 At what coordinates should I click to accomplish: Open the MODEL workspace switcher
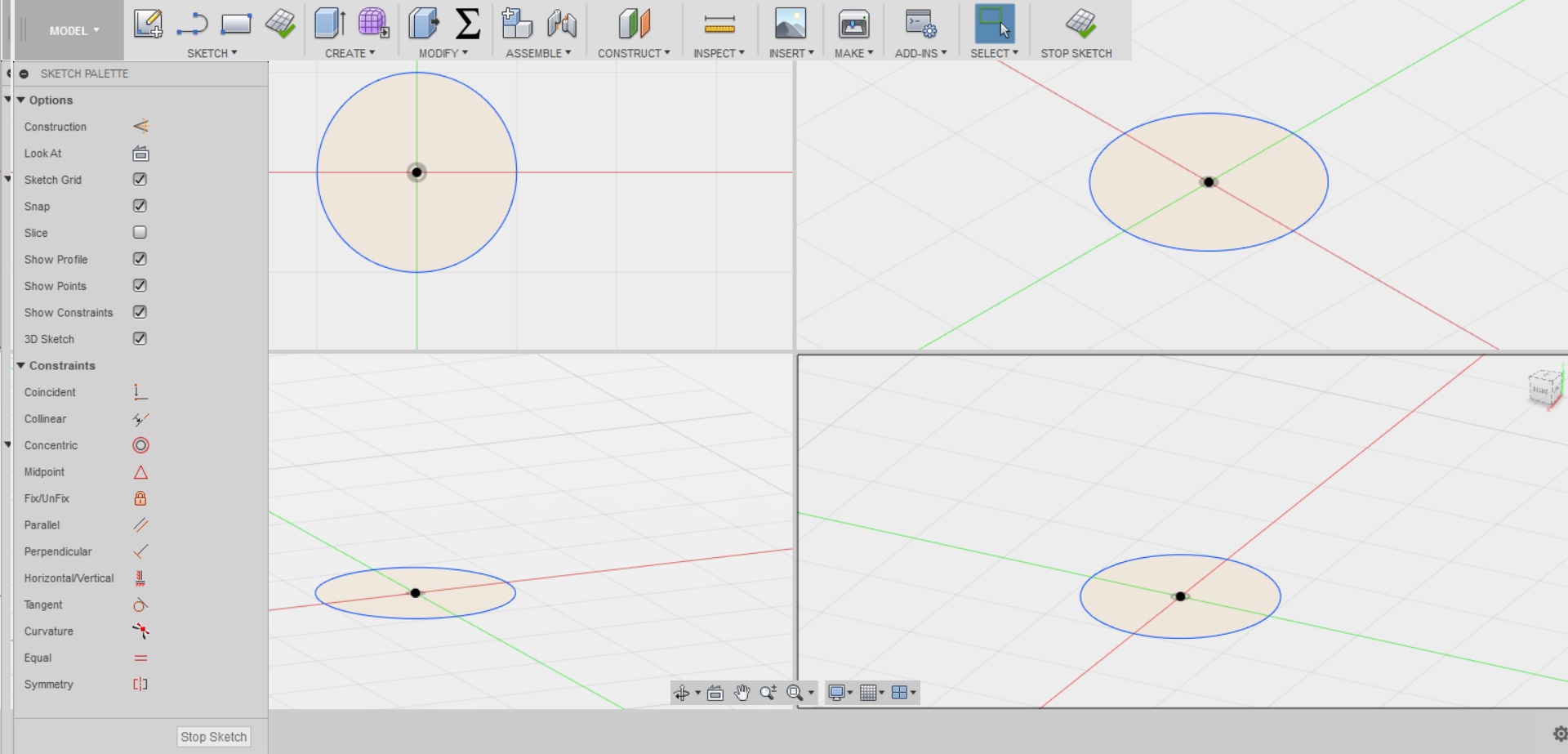pos(72,30)
